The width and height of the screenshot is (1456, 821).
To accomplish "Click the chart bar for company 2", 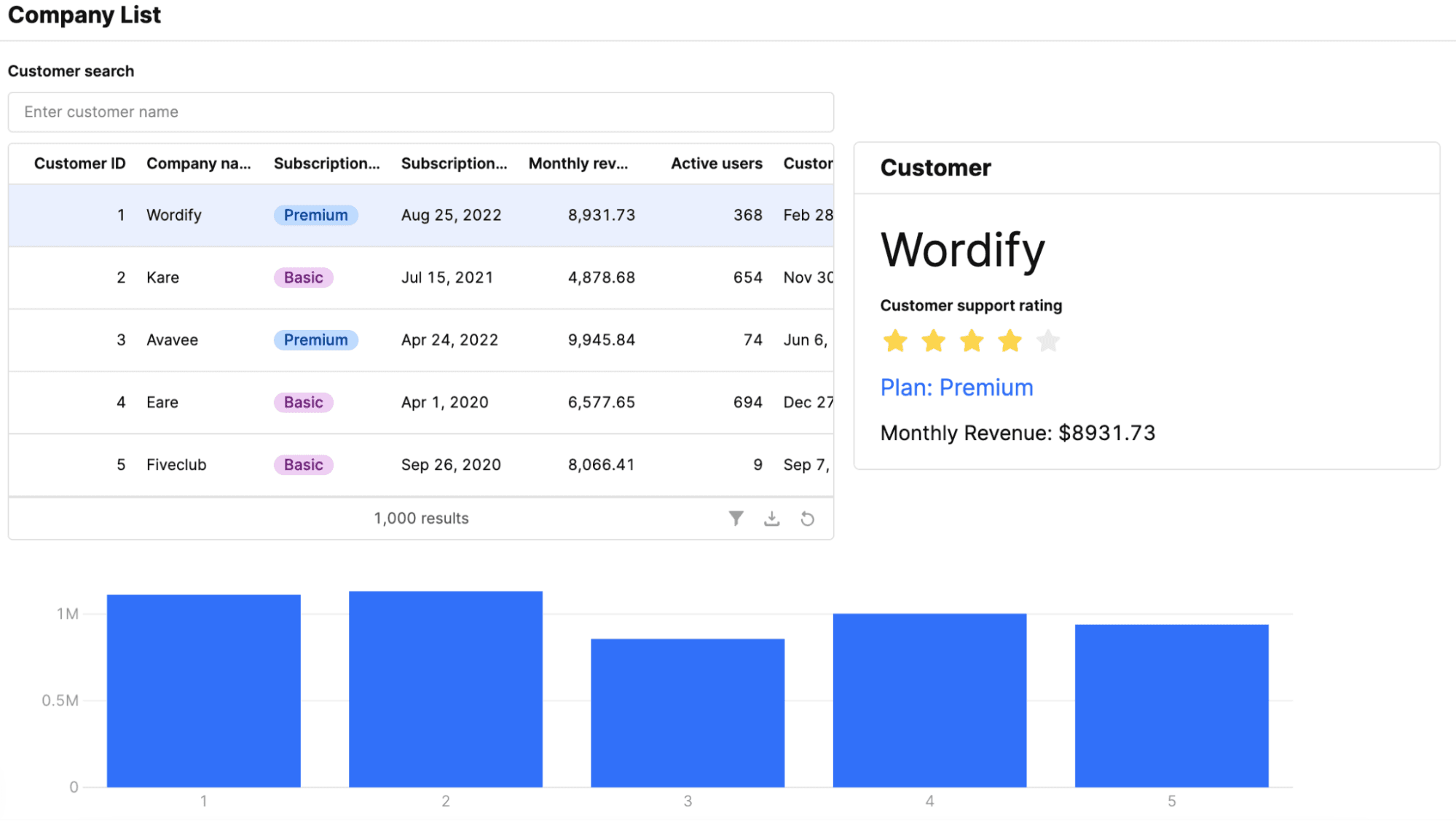I will [x=445, y=692].
